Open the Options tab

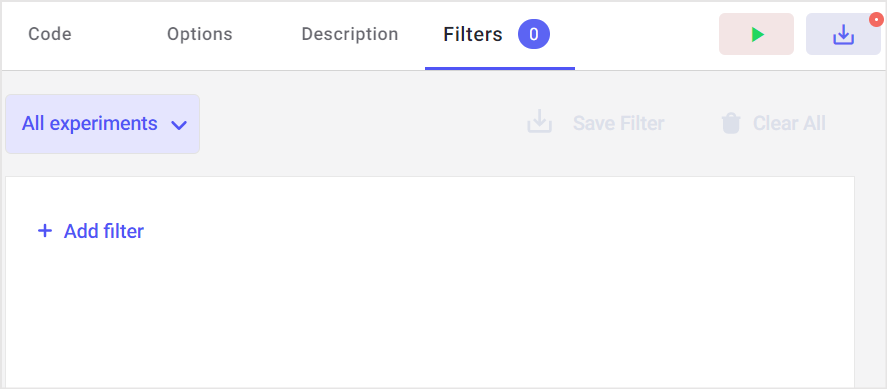click(200, 34)
